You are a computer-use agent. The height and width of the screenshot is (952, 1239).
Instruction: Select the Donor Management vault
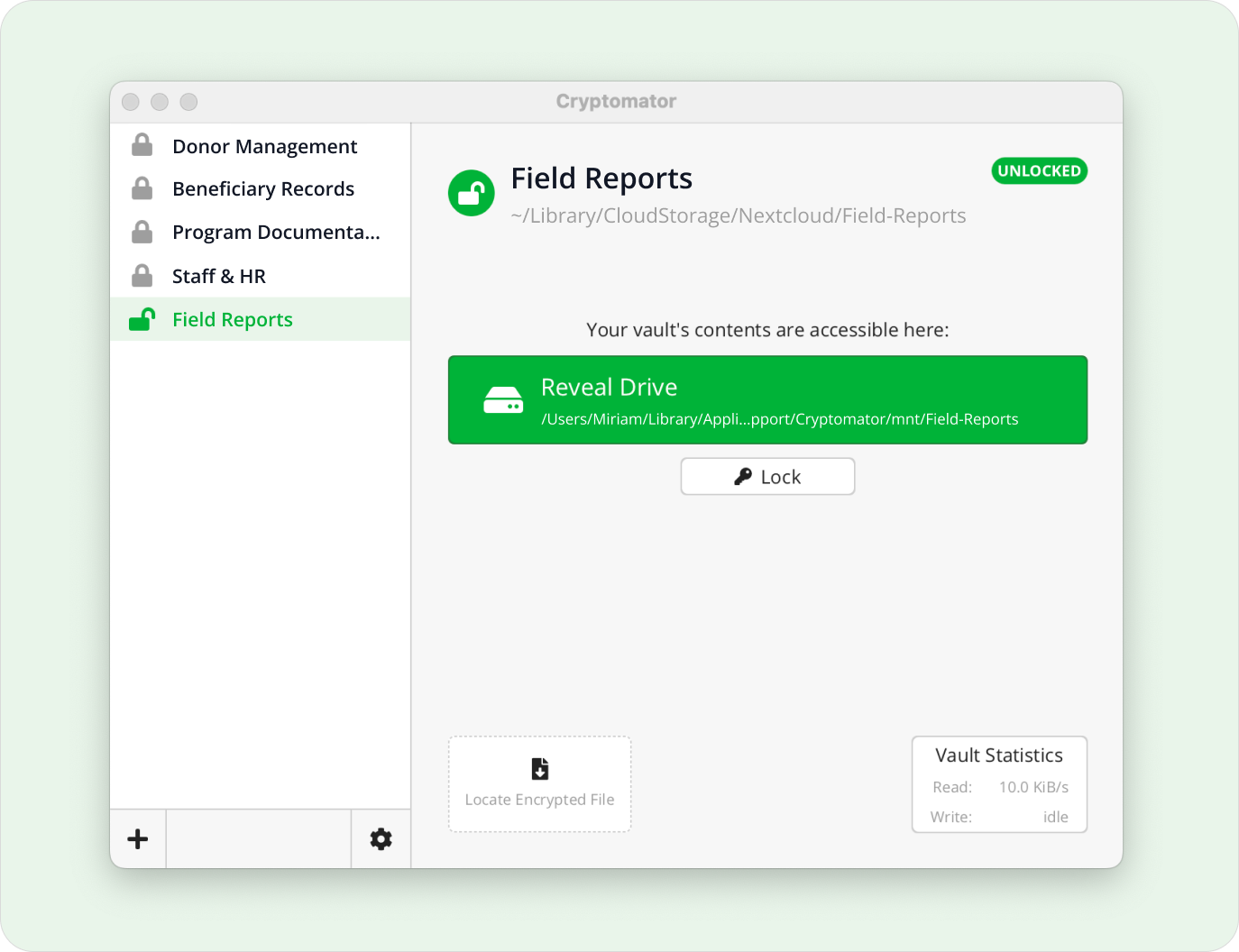pyautogui.click(x=263, y=145)
